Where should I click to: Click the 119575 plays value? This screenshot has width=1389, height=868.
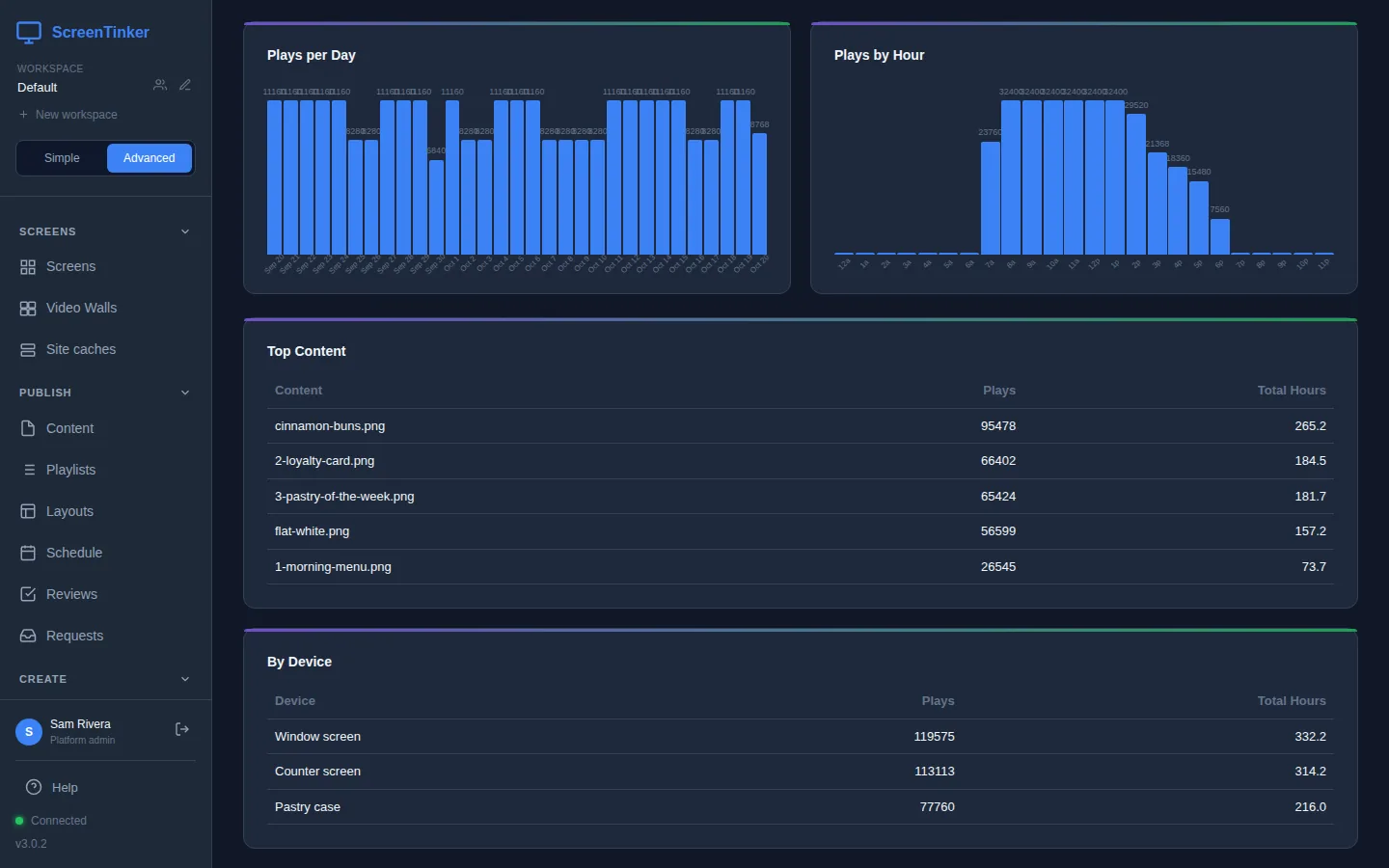pos(934,737)
